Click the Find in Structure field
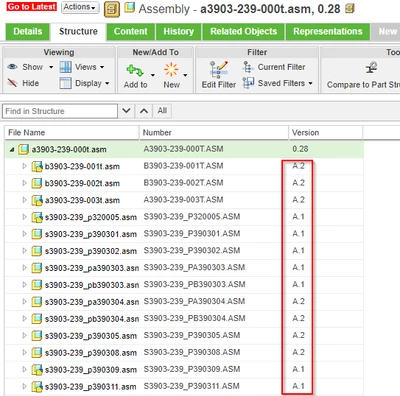The width and height of the screenshot is (400, 396). (x=60, y=111)
